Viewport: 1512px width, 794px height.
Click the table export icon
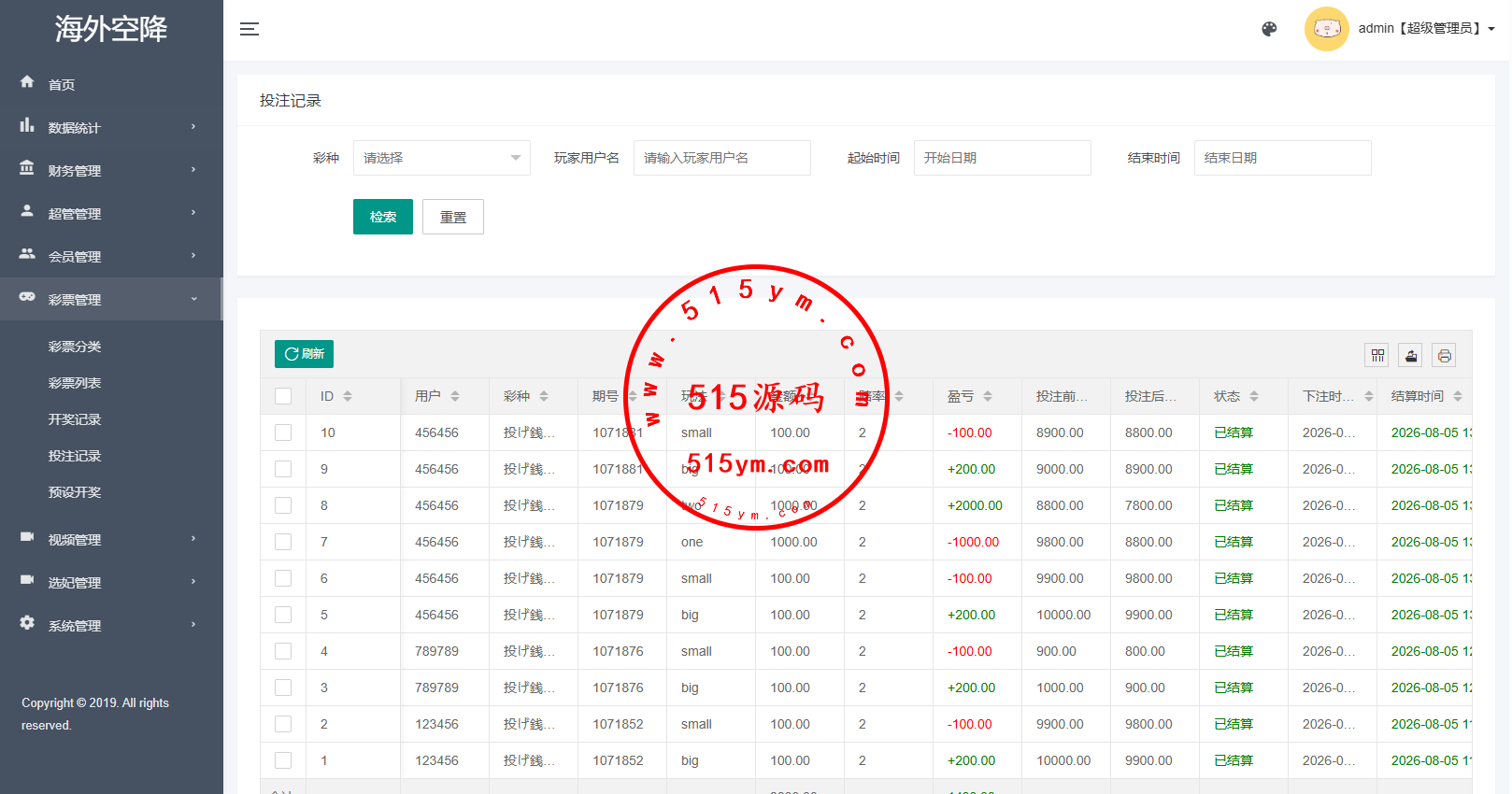pos(1411,355)
